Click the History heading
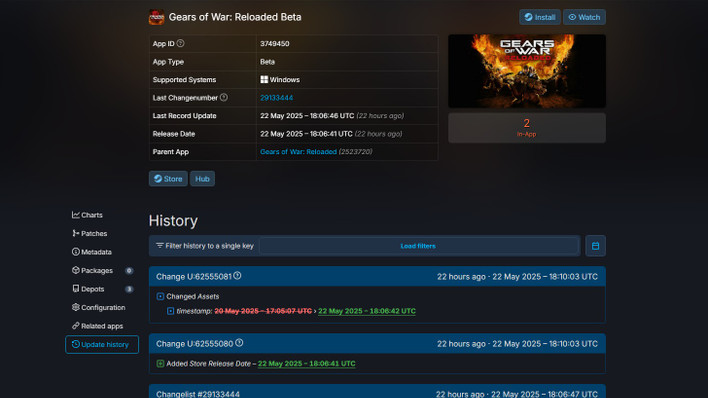The height and width of the screenshot is (398, 708). click(173, 221)
